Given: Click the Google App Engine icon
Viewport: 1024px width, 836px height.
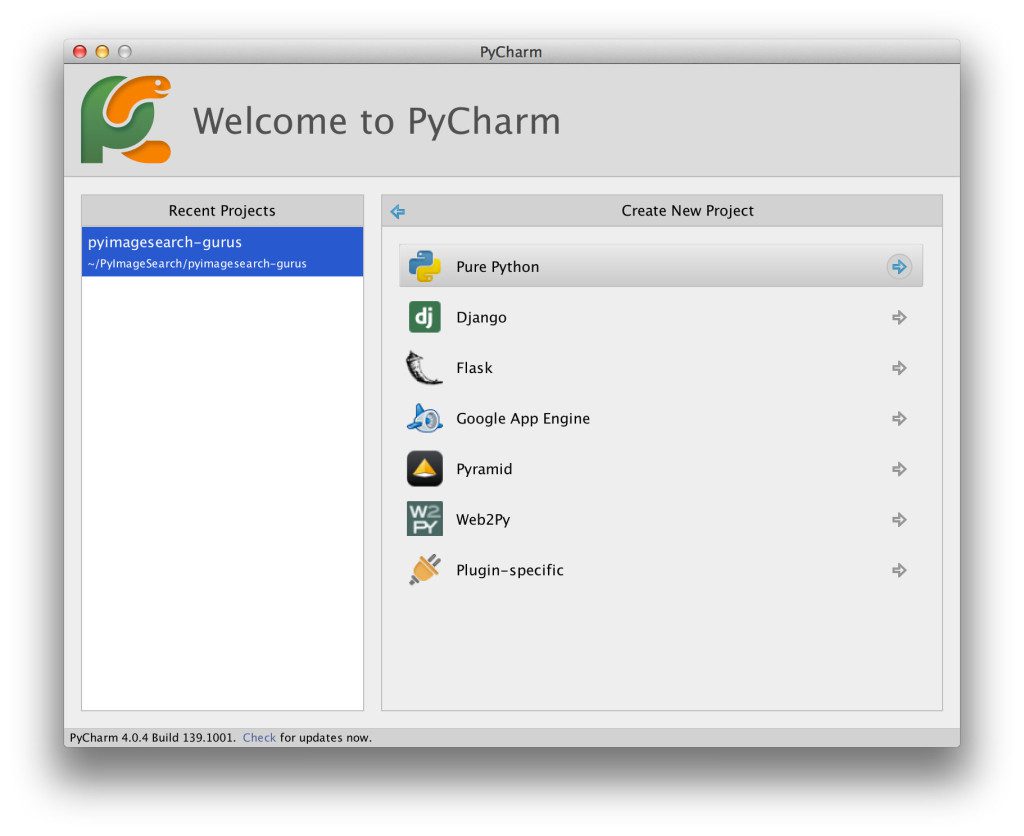Looking at the screenshot, I should point(424,418).
